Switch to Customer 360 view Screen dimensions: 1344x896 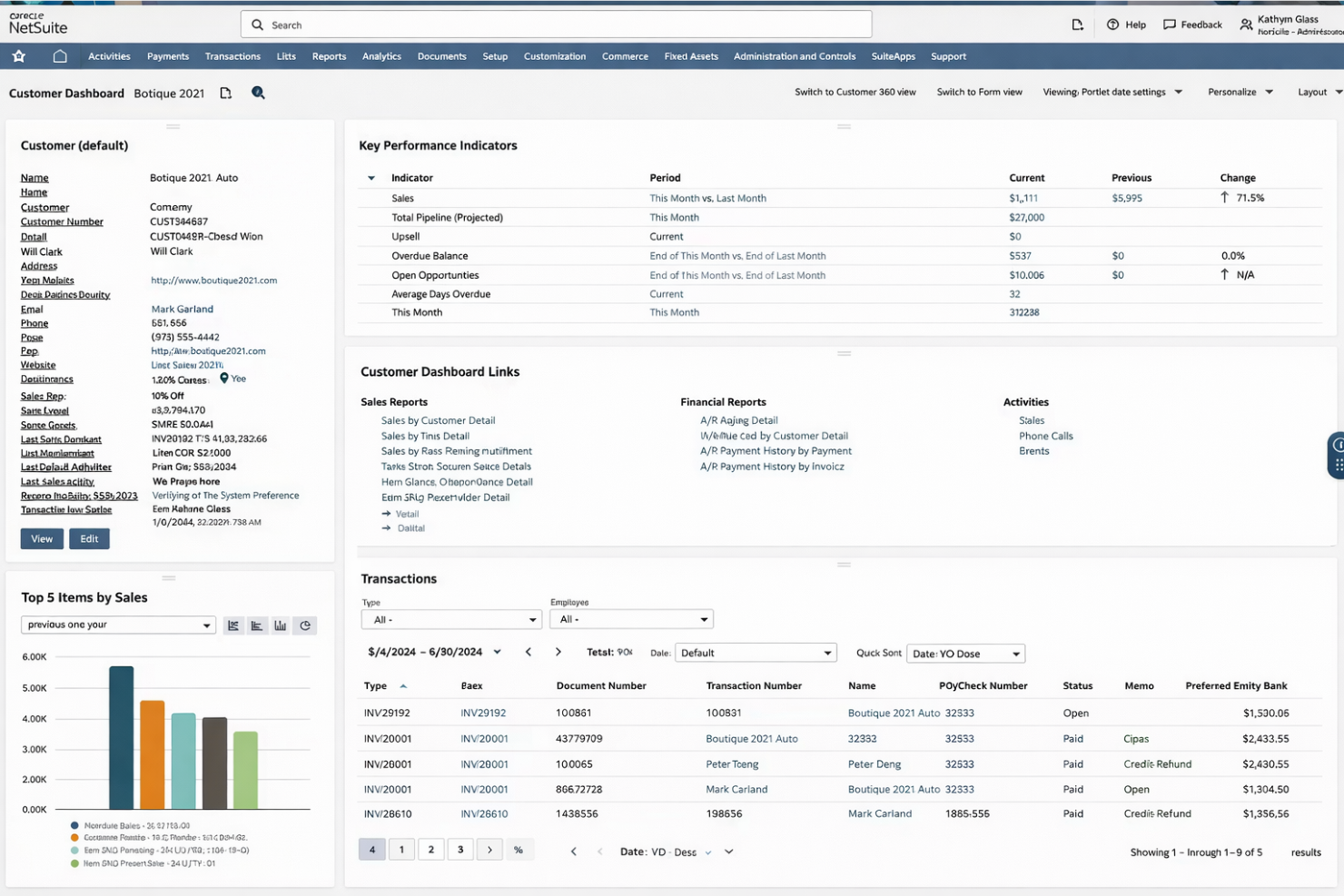(x=855, y=92)
